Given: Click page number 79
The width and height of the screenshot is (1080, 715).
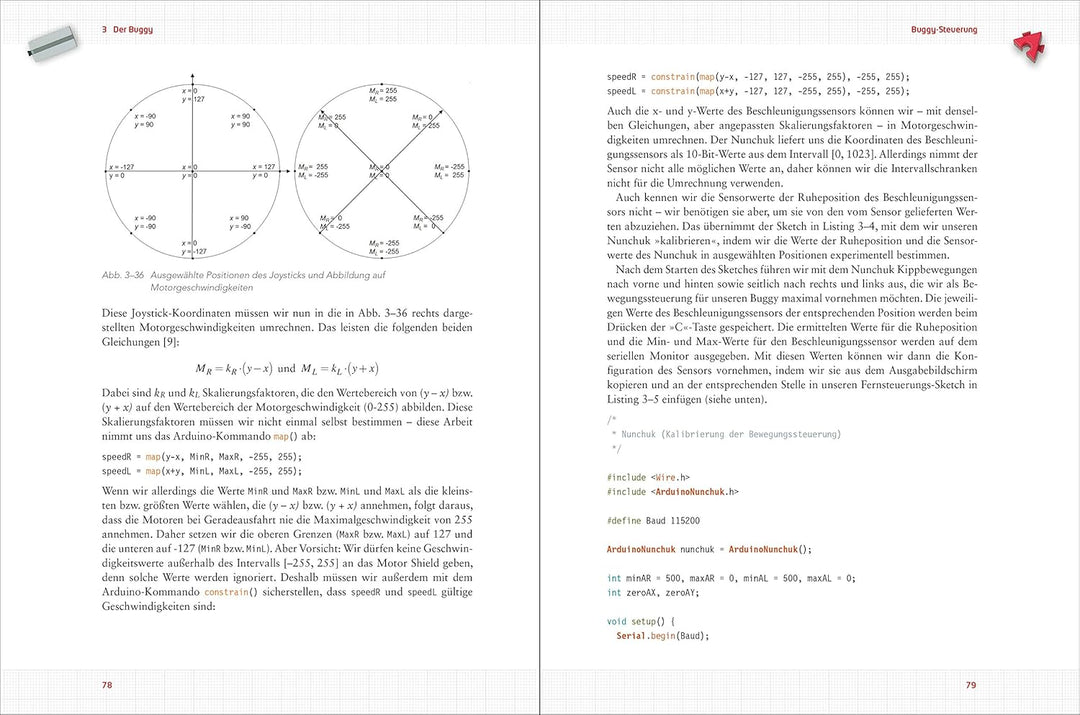Looking at the screenshot, I should pos(971,685).
